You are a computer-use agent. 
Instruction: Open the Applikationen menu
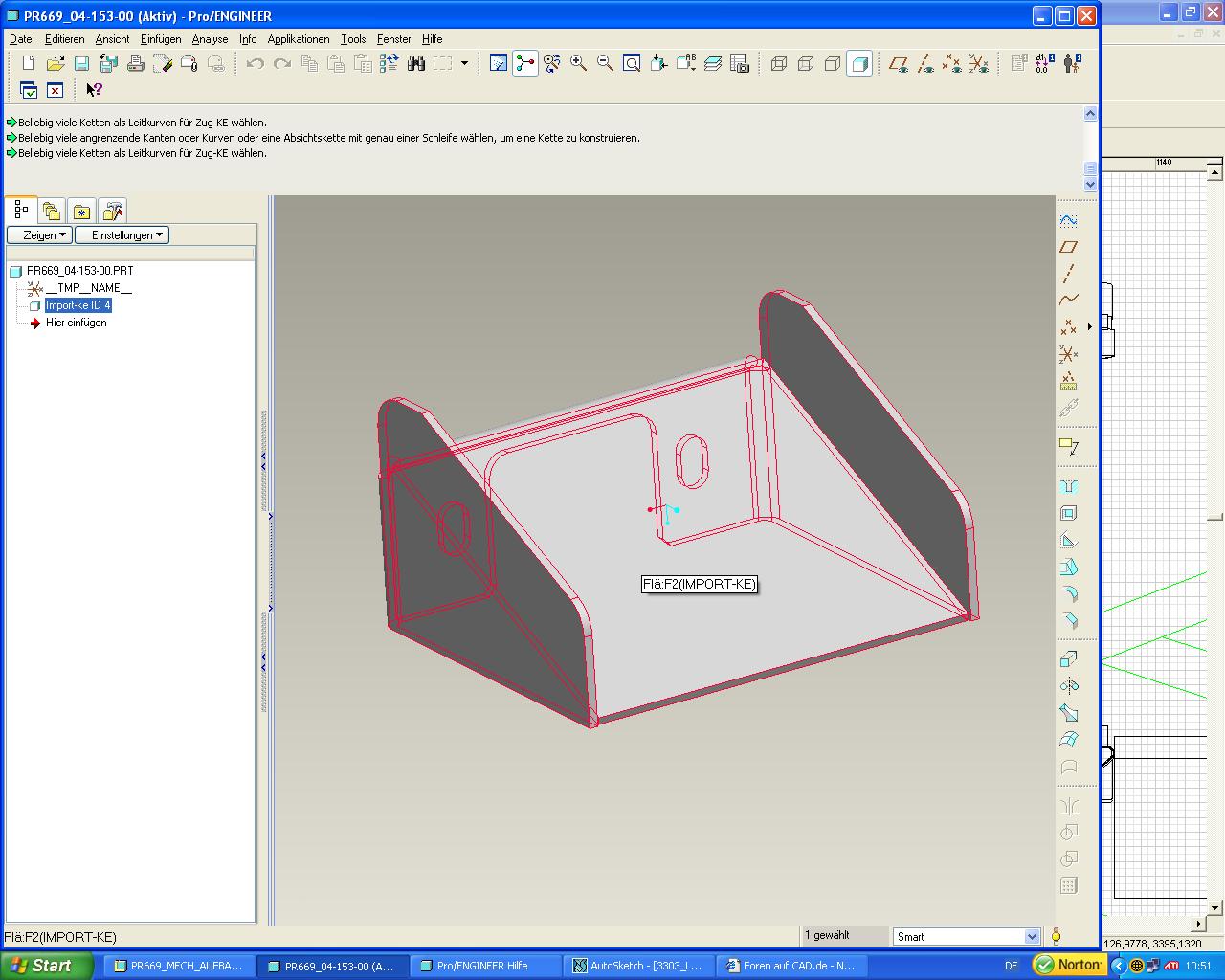[299, 39]
